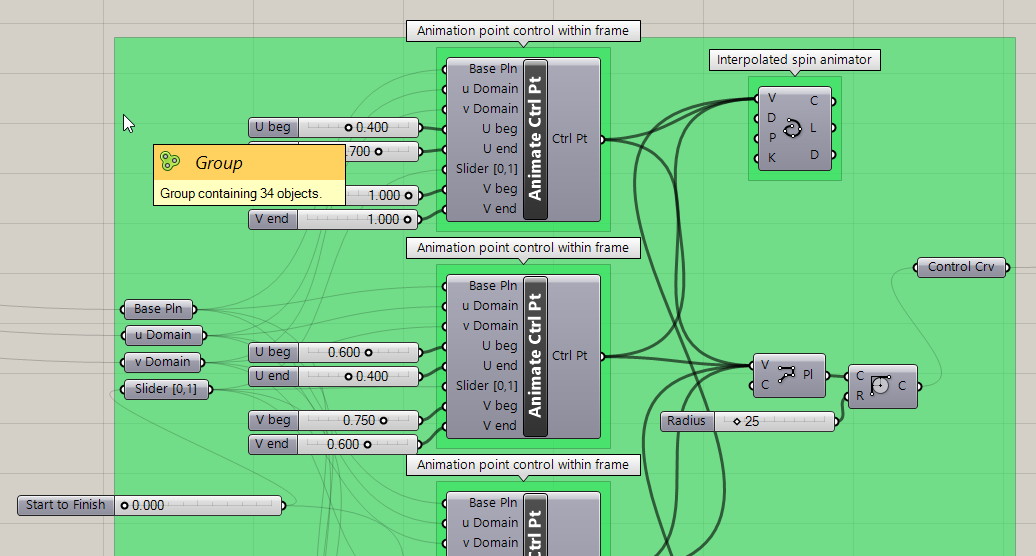This screenshot has width=1036, height=556.
Task: Click the P input of the Interpolate component
Action: [770, 138]
